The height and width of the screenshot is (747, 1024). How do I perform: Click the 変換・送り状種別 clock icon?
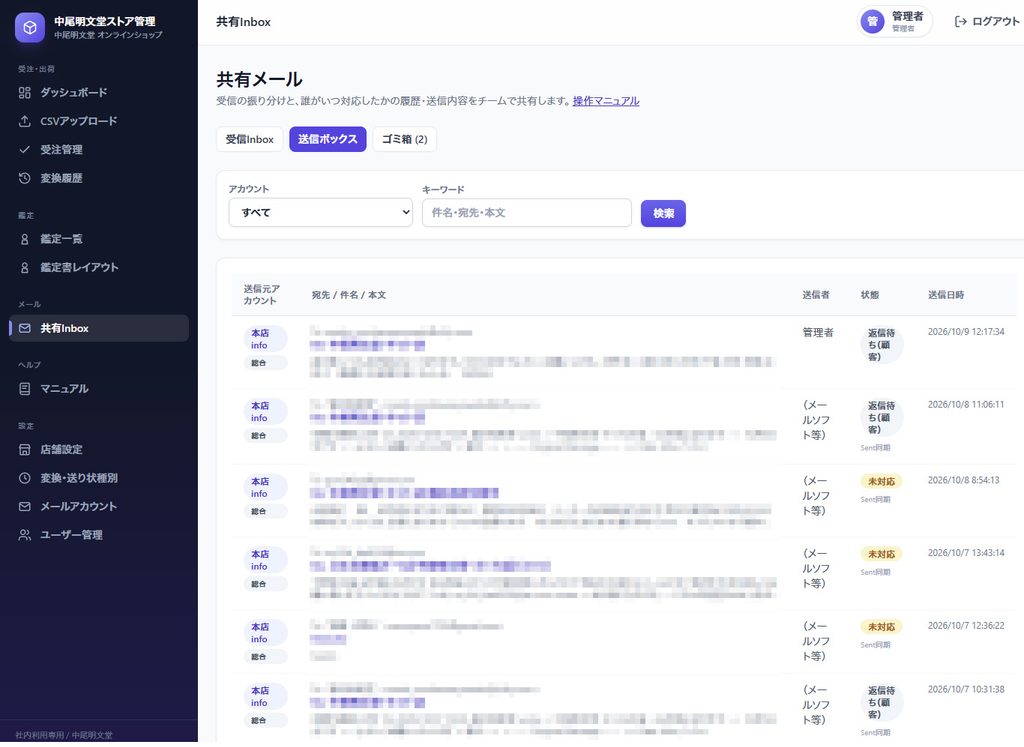point(24,478)
